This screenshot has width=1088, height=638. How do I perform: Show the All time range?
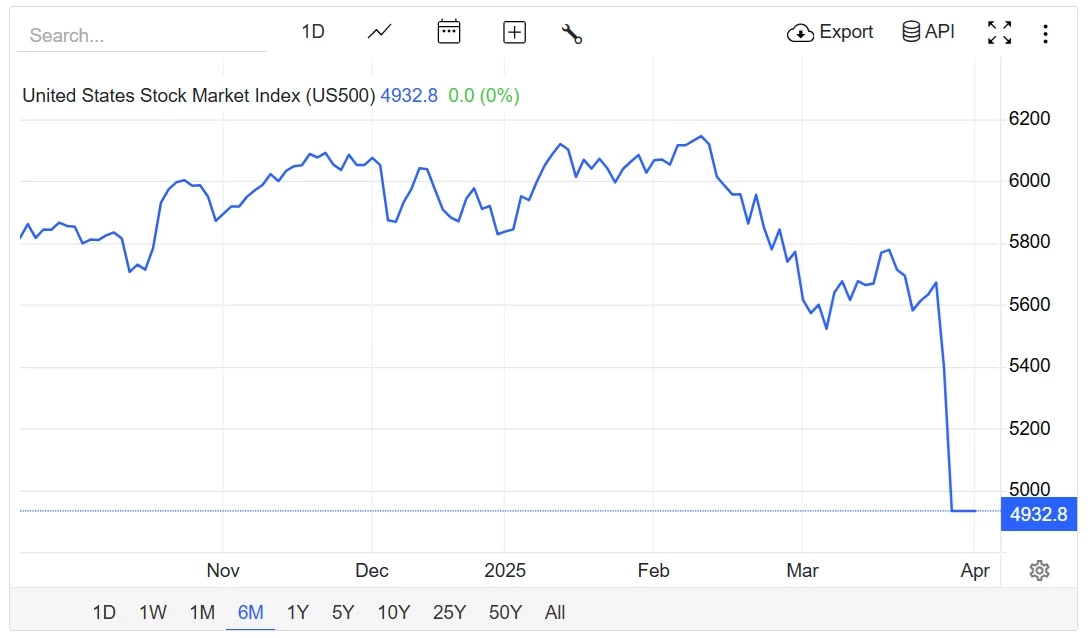[555, 612]
